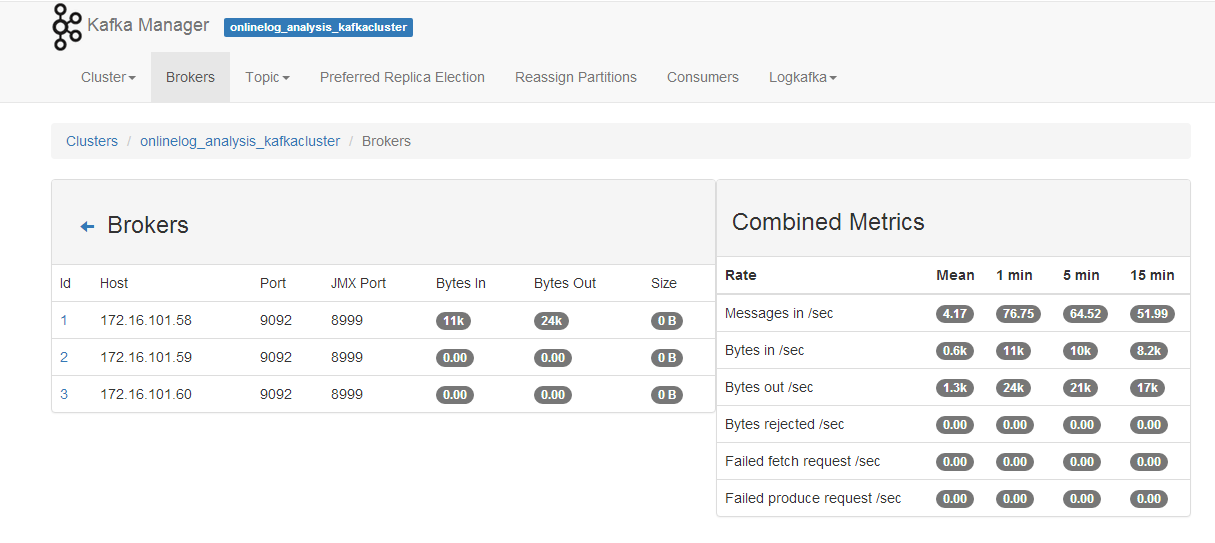Viewport: 1215px width, 543px height.
Task: Select the Brokers tab in navbar
Action: 190,77
